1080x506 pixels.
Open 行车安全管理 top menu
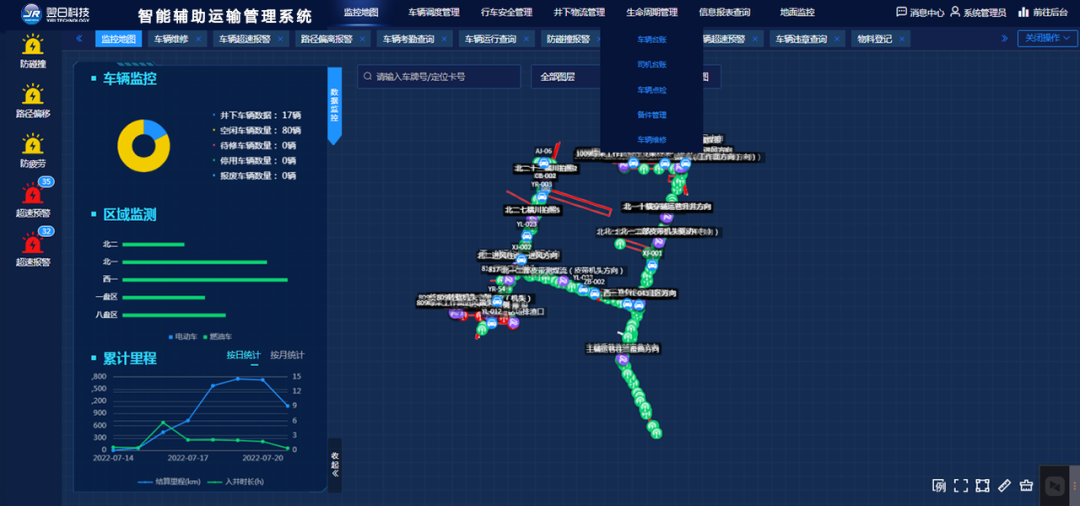pyautogui.click(x=506, y=12)
